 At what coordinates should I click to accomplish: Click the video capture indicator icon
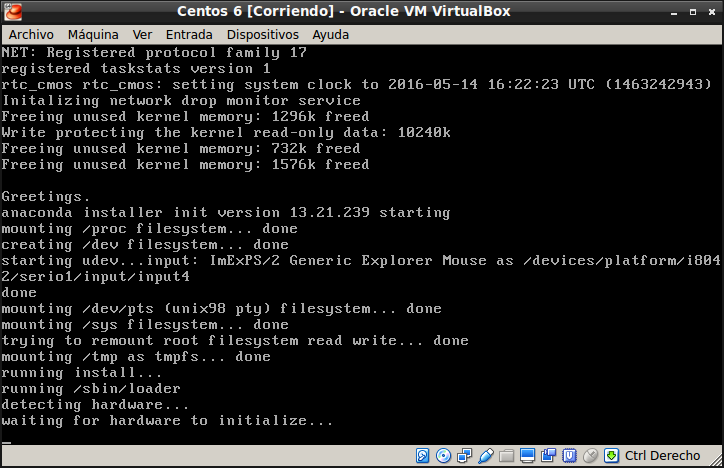[549, 456]
